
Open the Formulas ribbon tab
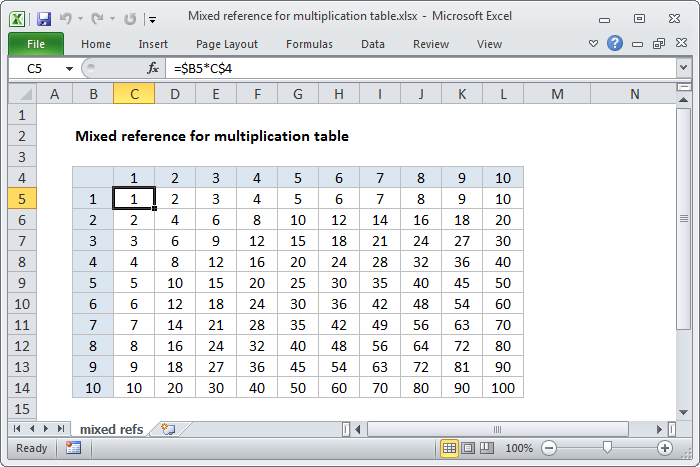(309, 44)
